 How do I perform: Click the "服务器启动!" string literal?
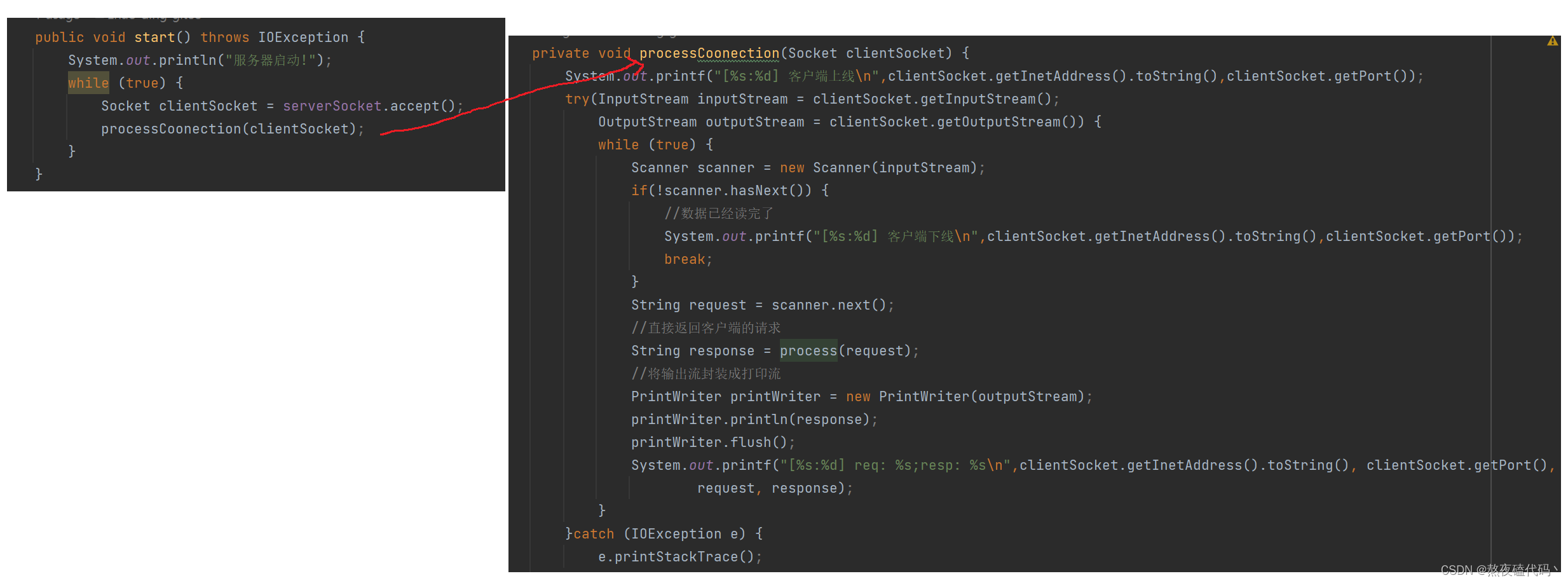coord(271,60)
